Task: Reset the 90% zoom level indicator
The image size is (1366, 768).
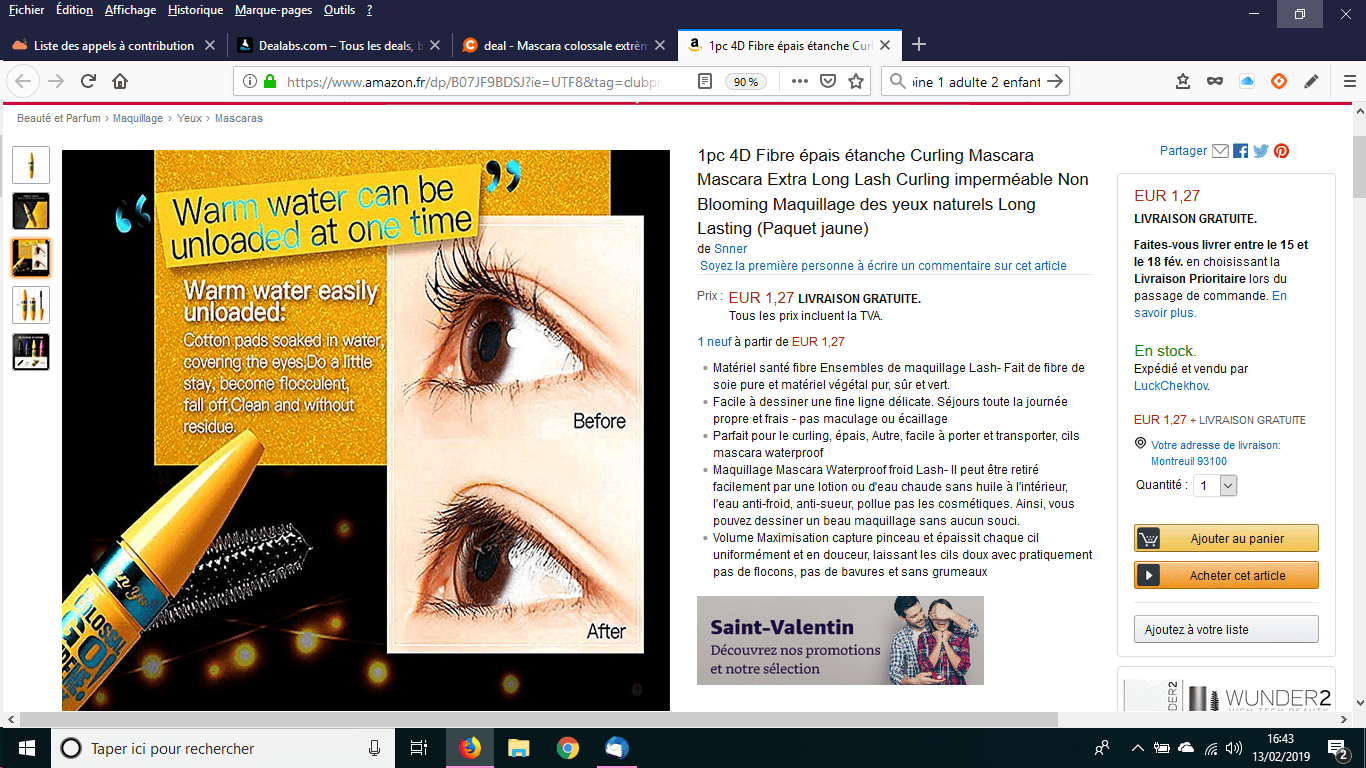Action: pos(746,82)
